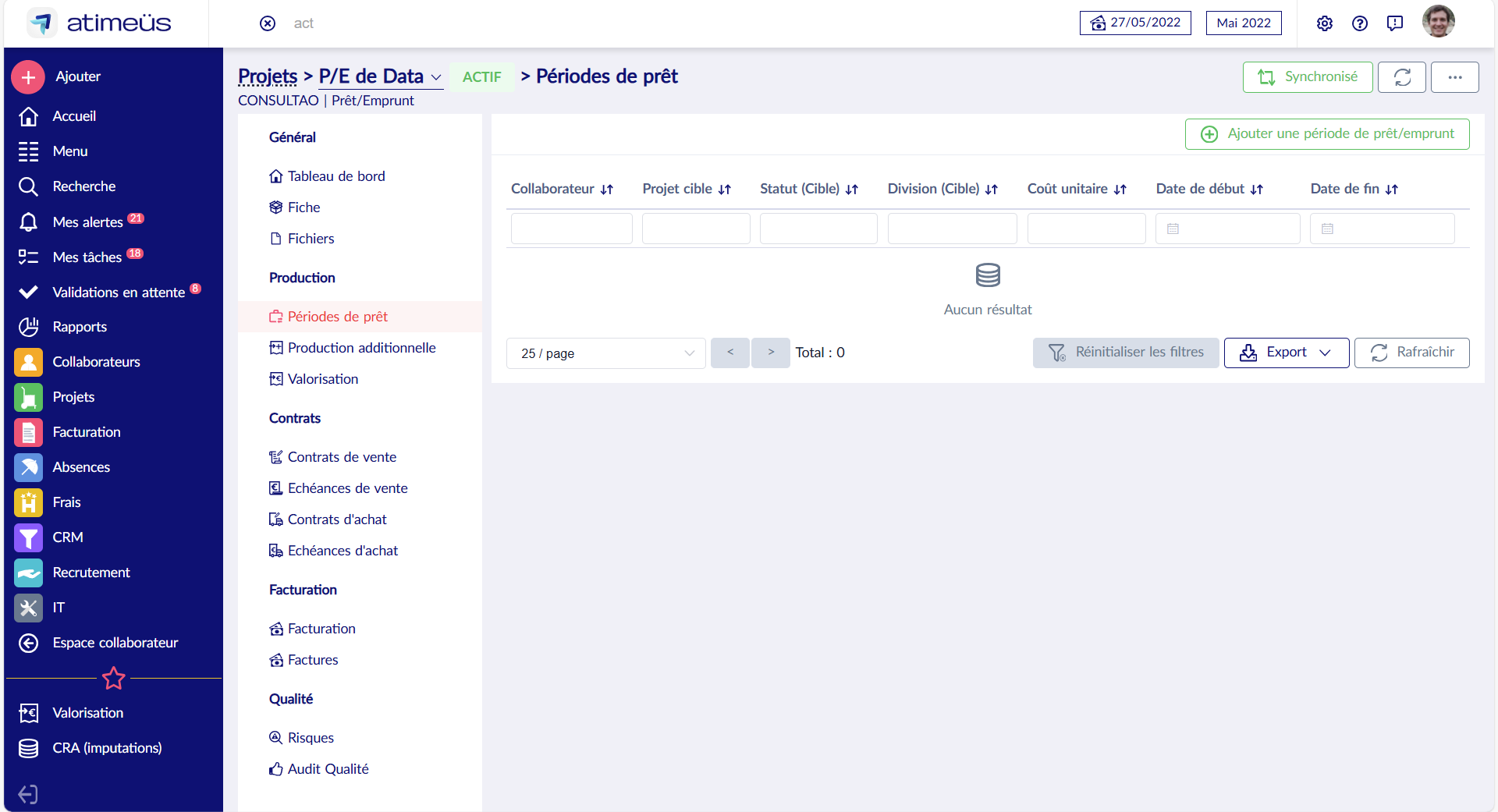The image size is (1498, 812).
Task: Open Absences blue icon
Action: pos(28,467)
